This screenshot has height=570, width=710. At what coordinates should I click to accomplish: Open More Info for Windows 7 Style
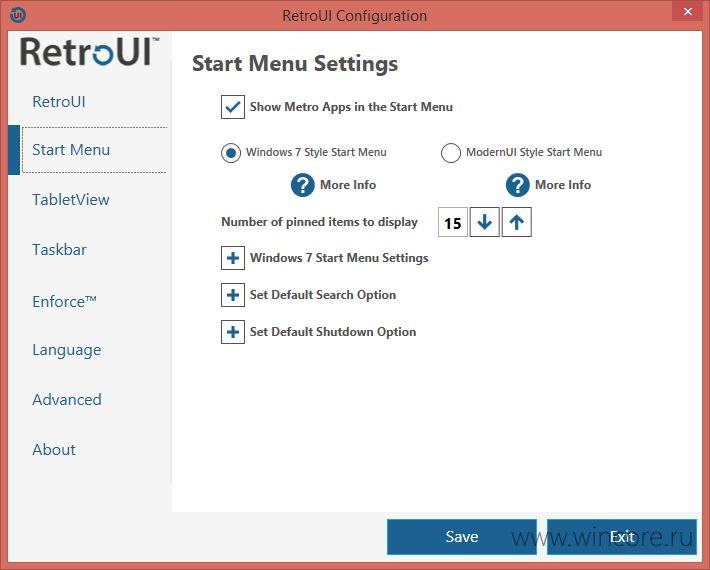[348, 185]
